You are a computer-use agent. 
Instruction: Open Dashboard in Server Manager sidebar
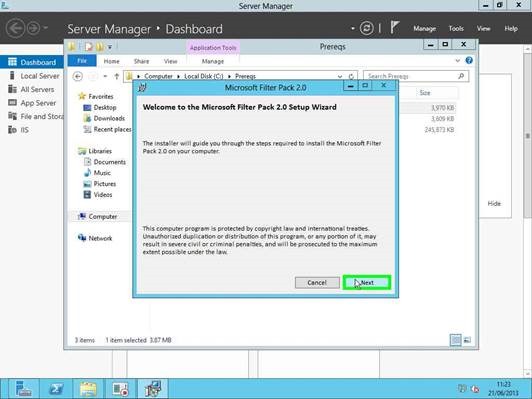tap(32, 62)
